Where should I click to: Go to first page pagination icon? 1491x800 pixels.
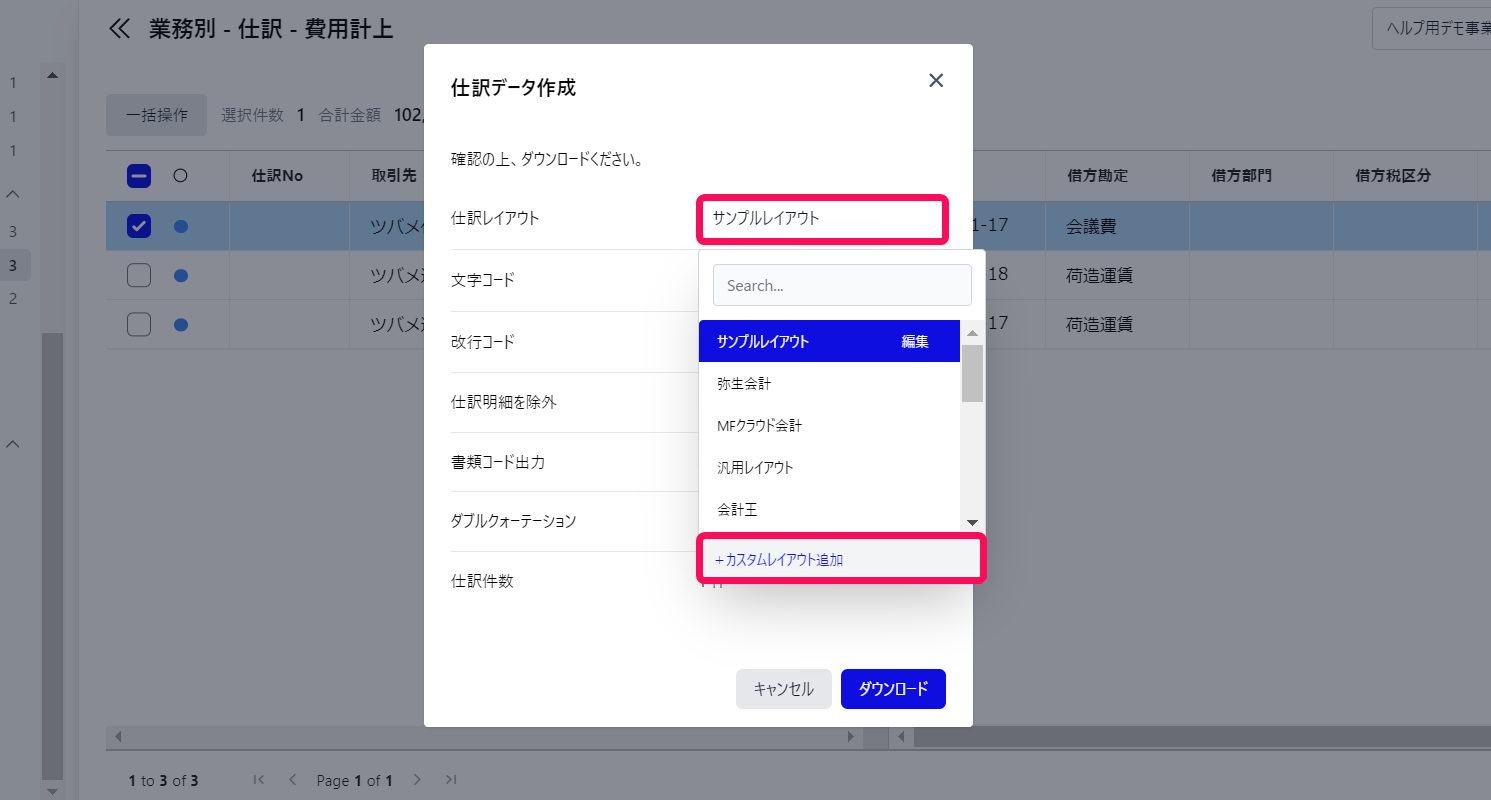pos(259,780)
